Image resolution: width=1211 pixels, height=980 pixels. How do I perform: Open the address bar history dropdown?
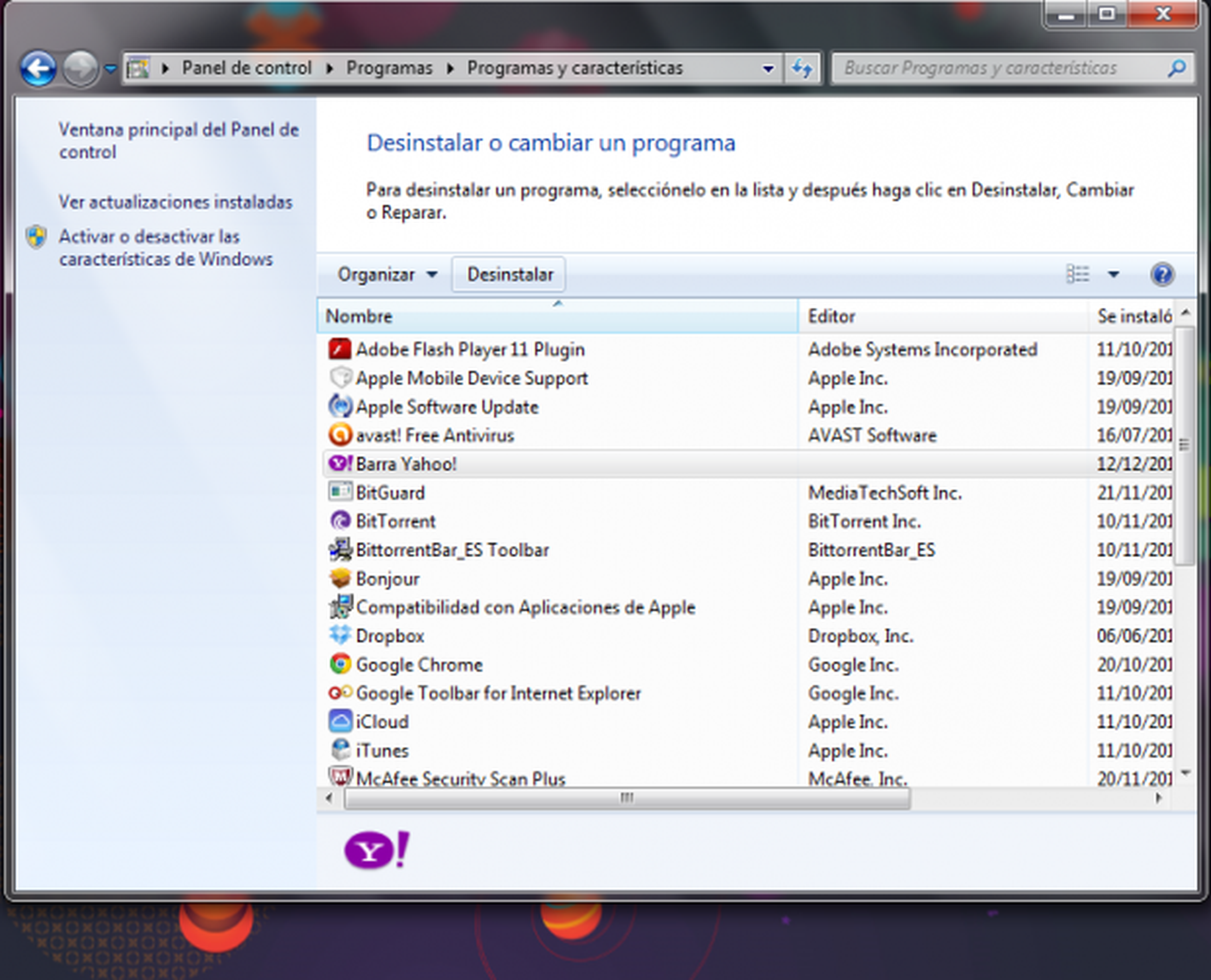[768, 69]
